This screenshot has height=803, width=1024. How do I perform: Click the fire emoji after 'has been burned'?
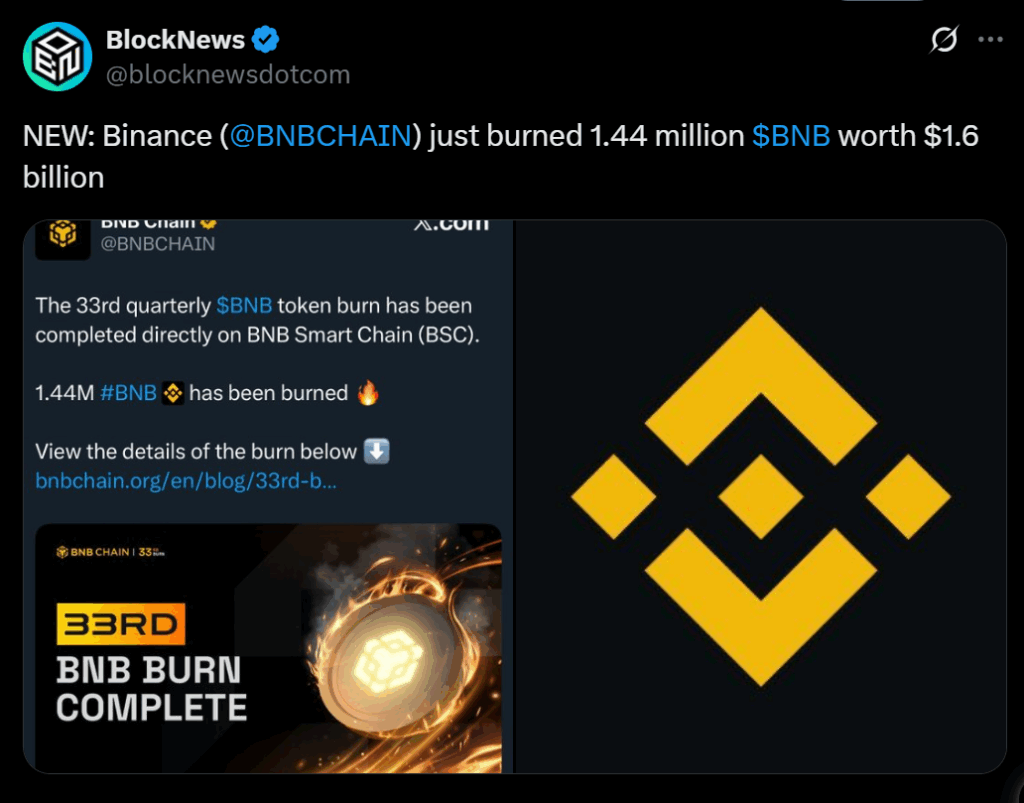[x=368, y=393]
